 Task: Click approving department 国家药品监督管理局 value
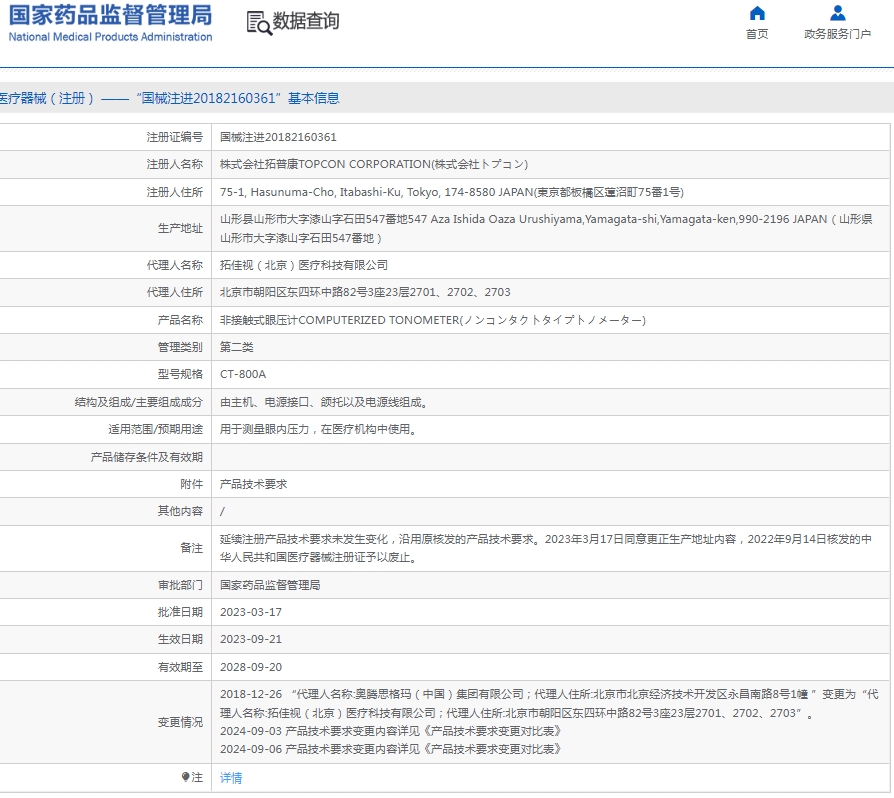click(x=270, y=585)
